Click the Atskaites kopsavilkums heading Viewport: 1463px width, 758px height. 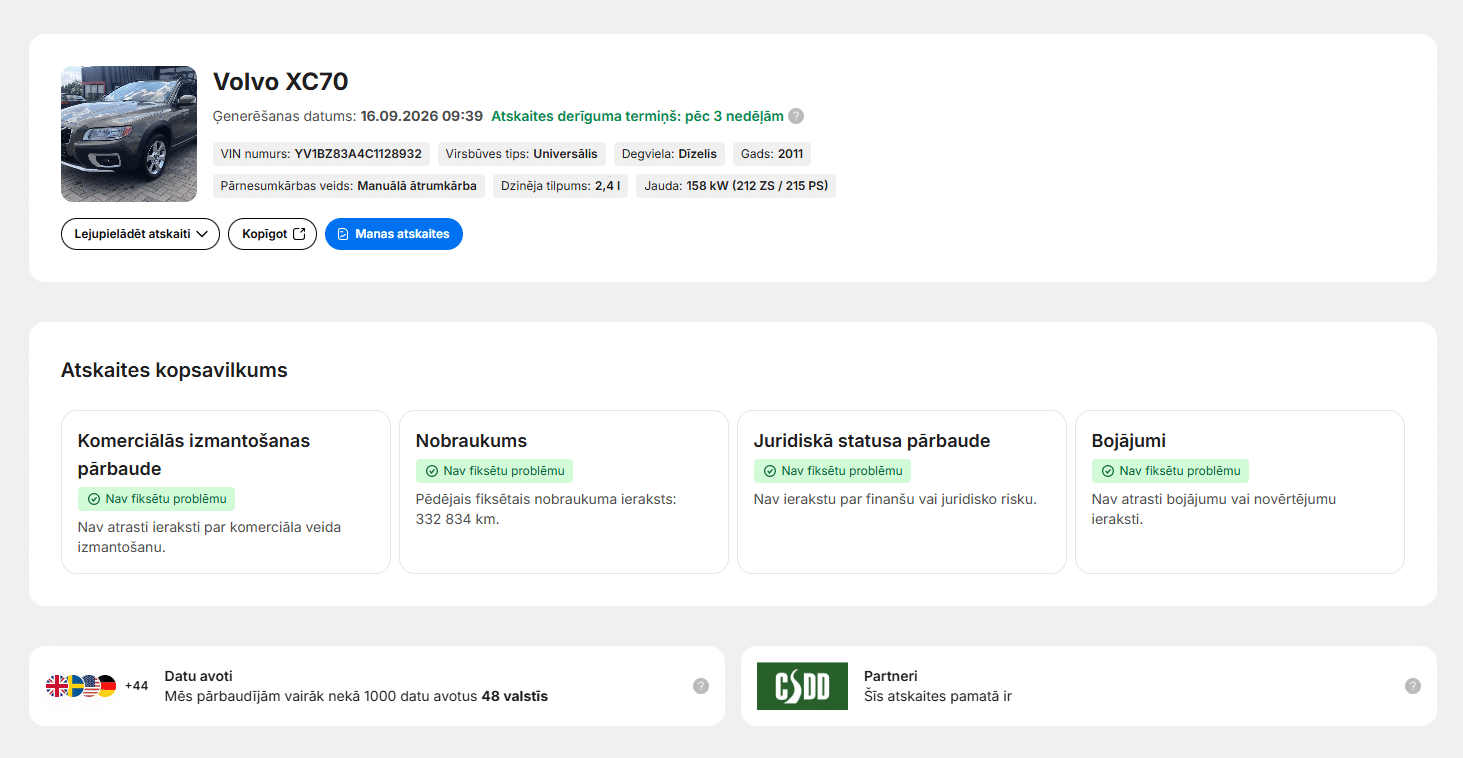pyautogui.click(x=174, y=370)
